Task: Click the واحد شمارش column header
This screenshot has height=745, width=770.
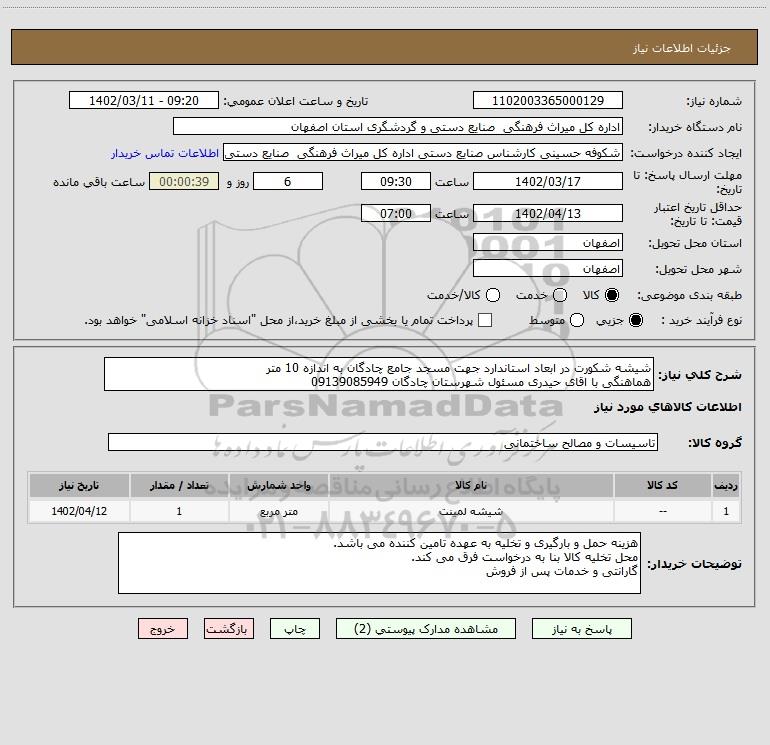Action: click(278, 485)
